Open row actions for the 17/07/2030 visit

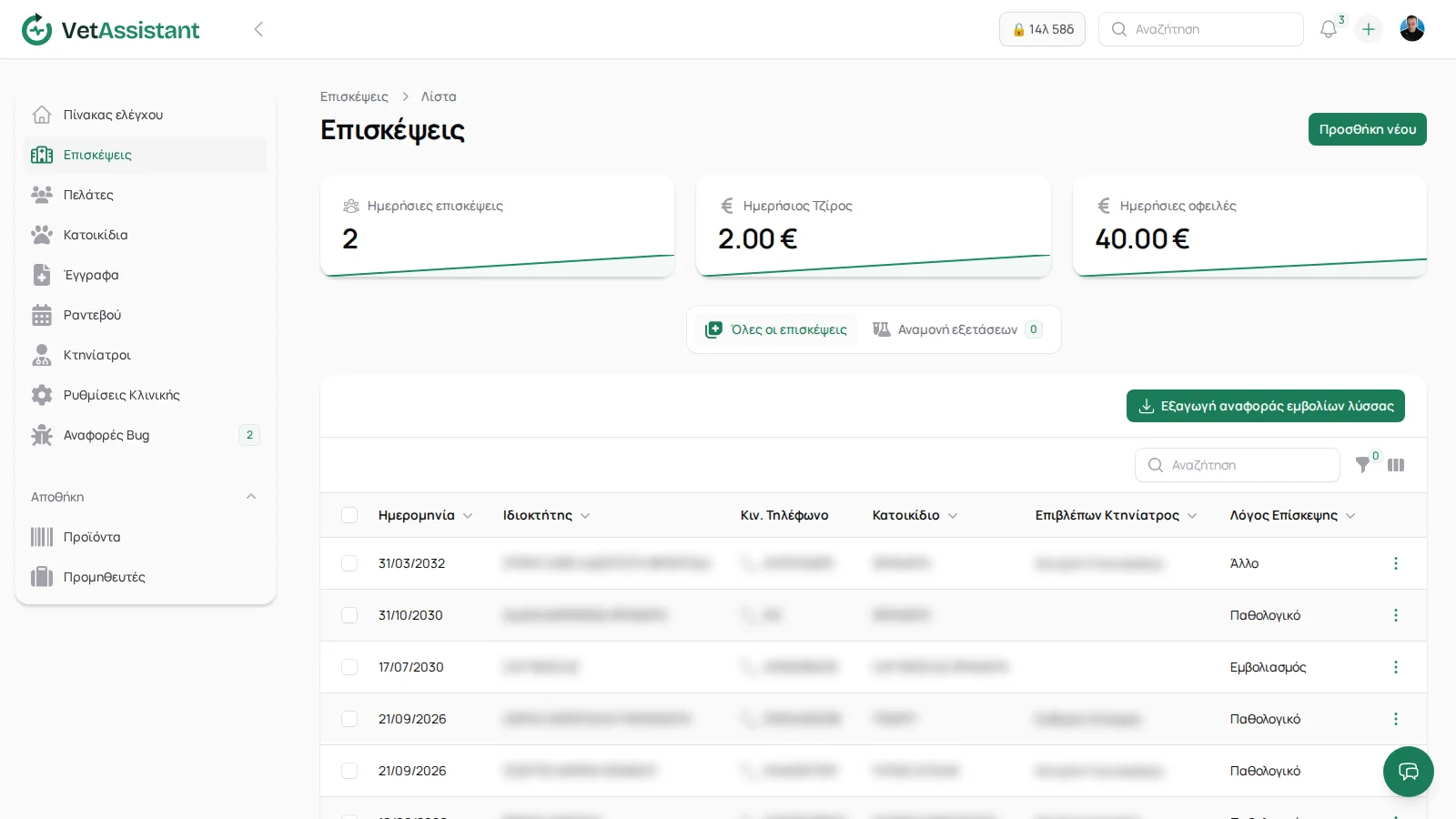1396,667
